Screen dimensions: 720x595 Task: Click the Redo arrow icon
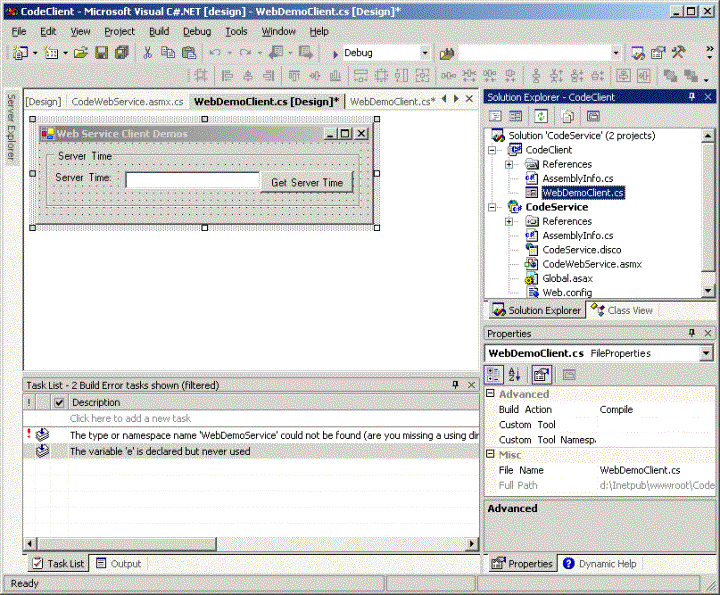[245, 53]
